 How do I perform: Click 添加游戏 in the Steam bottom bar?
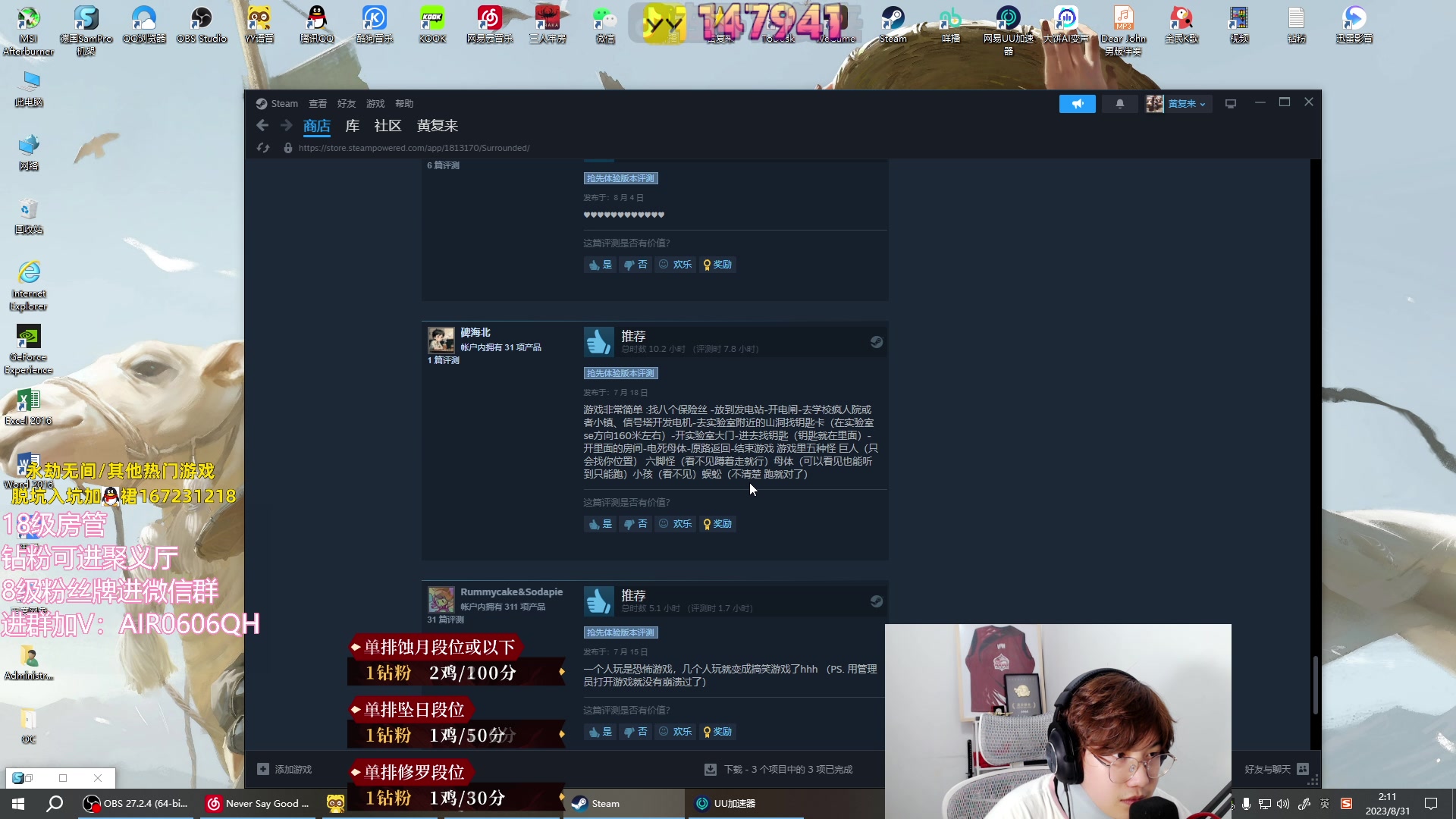pos(284,770)
